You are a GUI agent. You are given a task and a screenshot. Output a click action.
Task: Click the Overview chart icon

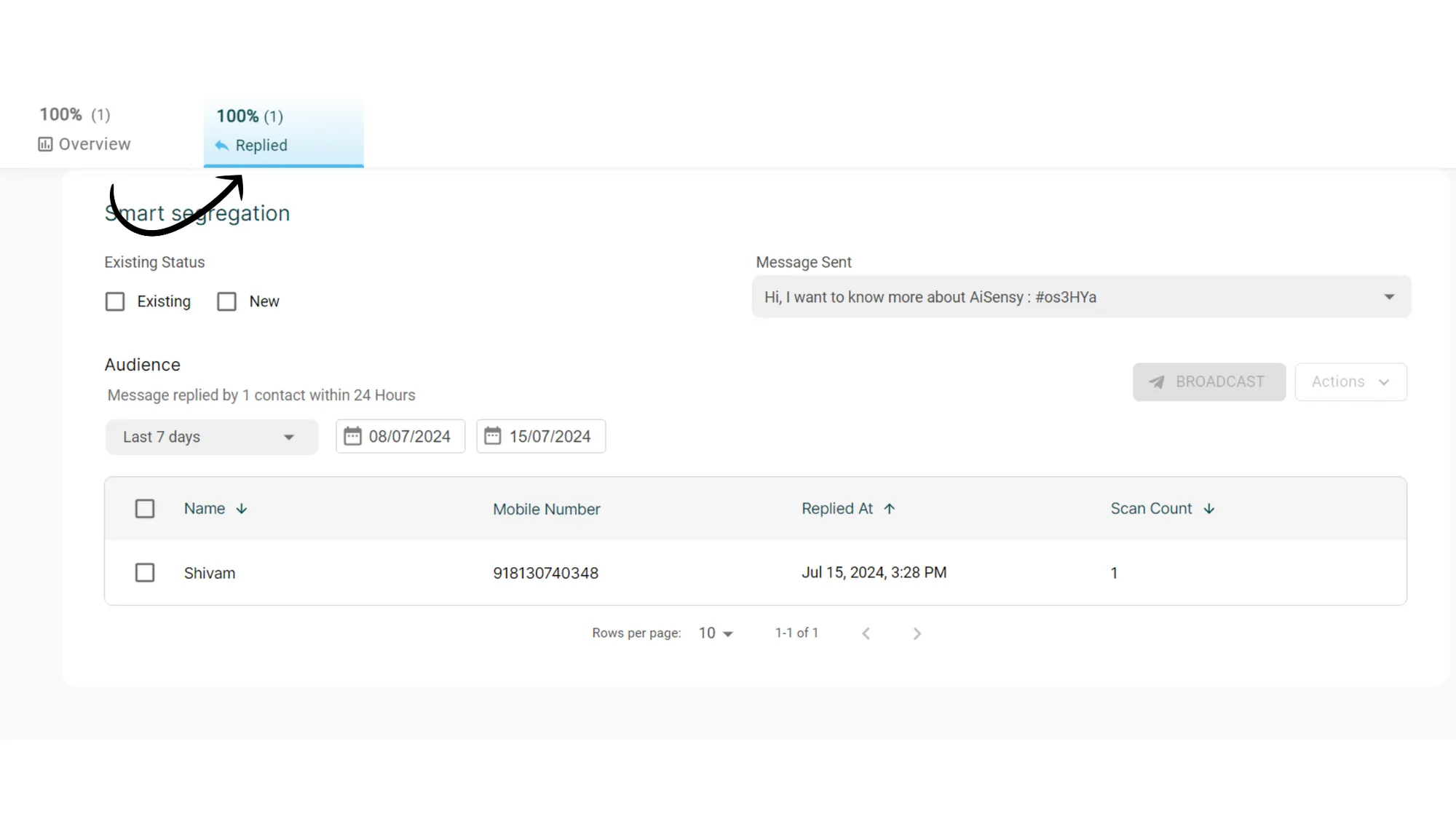45,144
